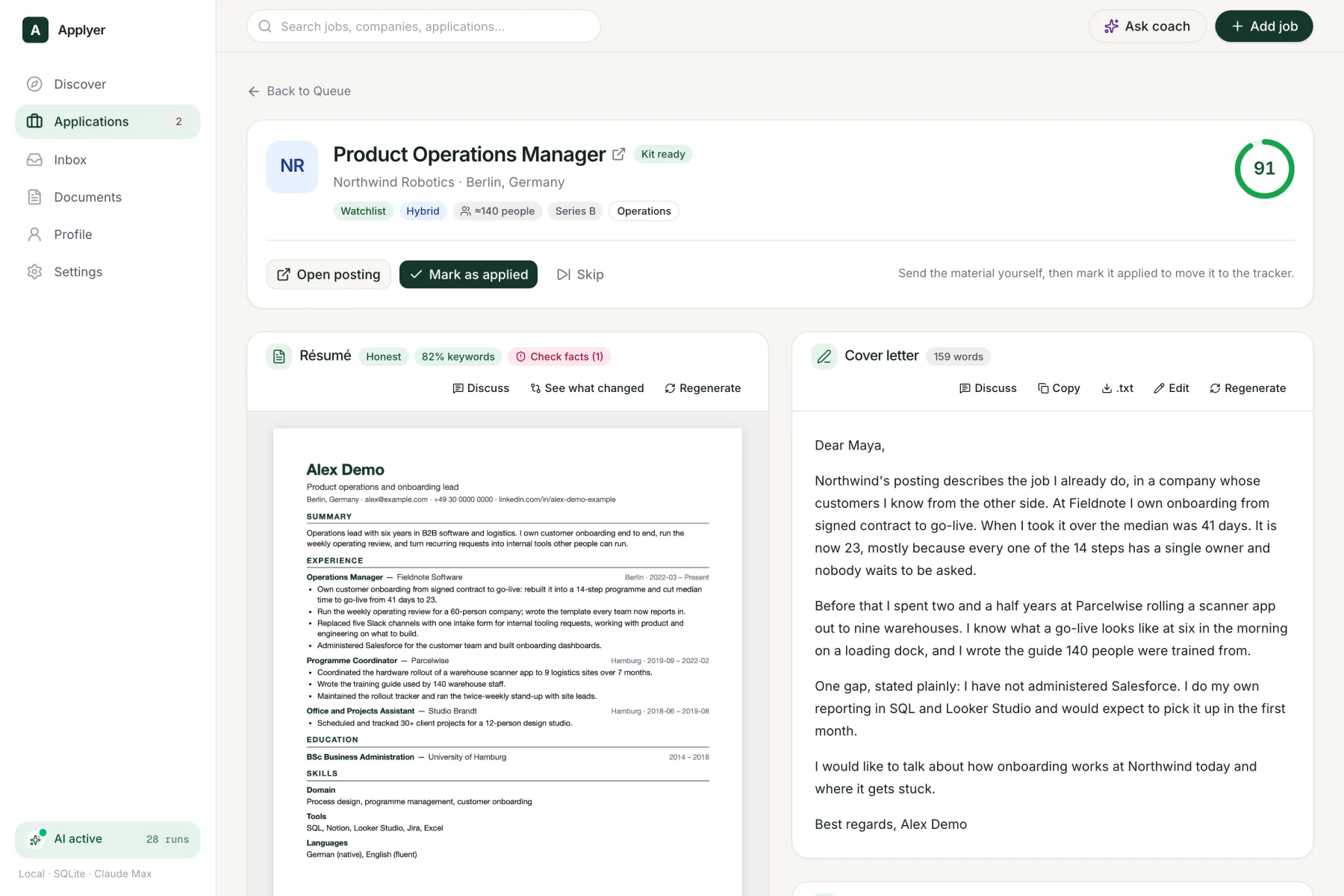
Task: Edit the cover letter
Action: pos(1172,388)
